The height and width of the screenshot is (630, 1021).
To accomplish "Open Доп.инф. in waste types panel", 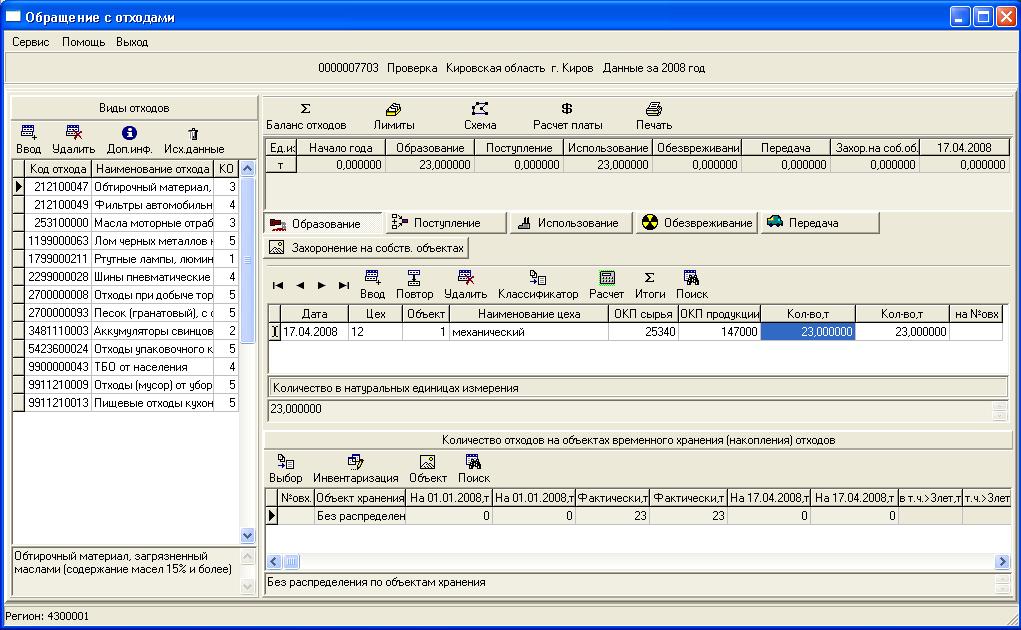I will (128, 140).
